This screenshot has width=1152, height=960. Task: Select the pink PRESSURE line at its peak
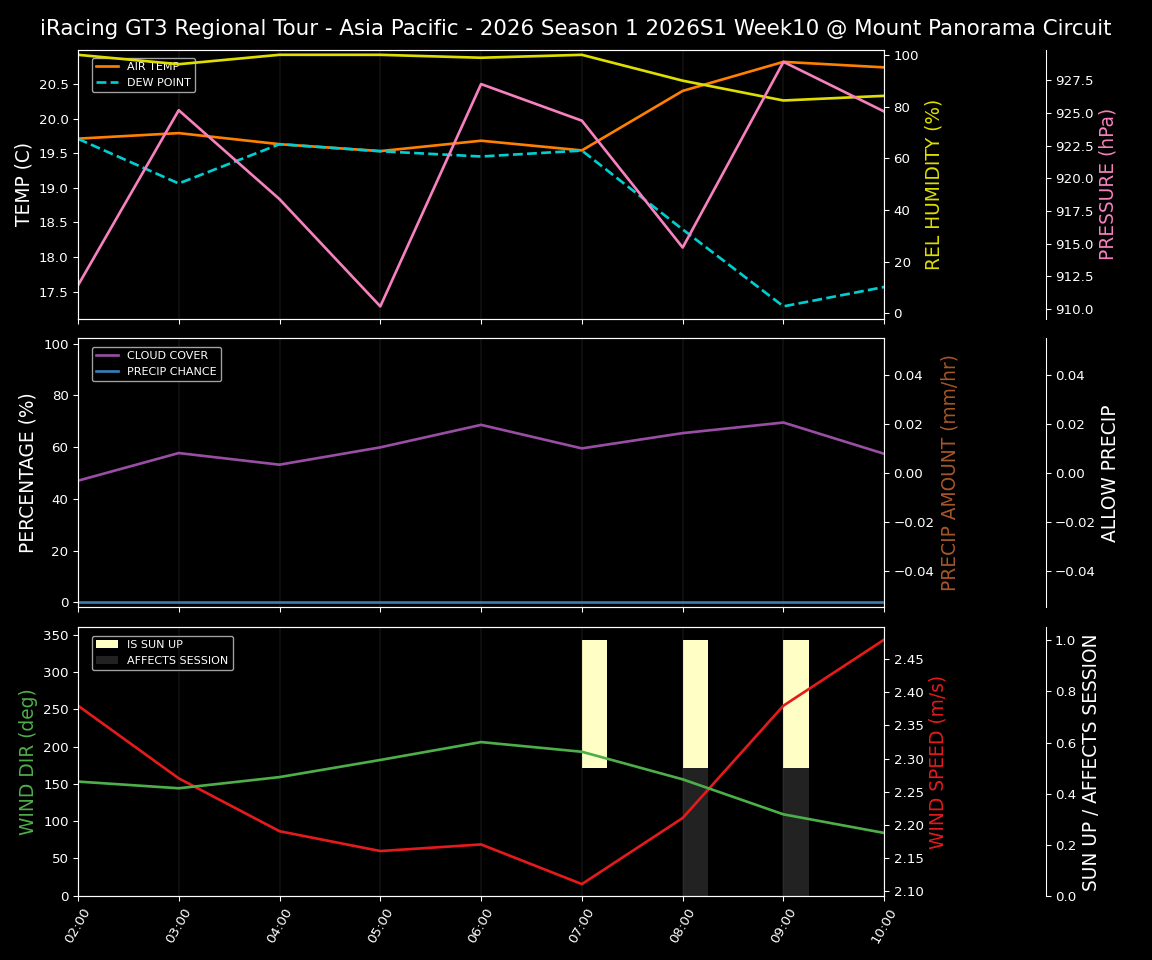pyautogui.click(x=785, y=62)
